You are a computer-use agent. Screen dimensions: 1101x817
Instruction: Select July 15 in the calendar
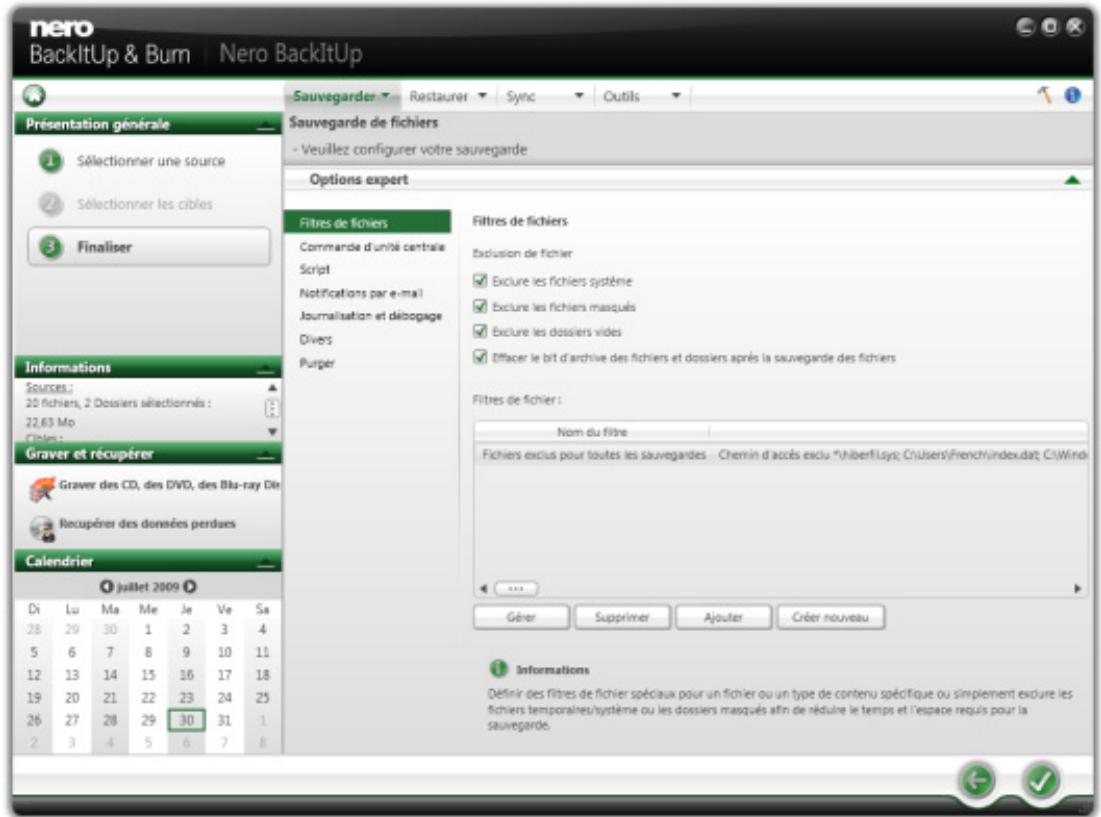148,675
